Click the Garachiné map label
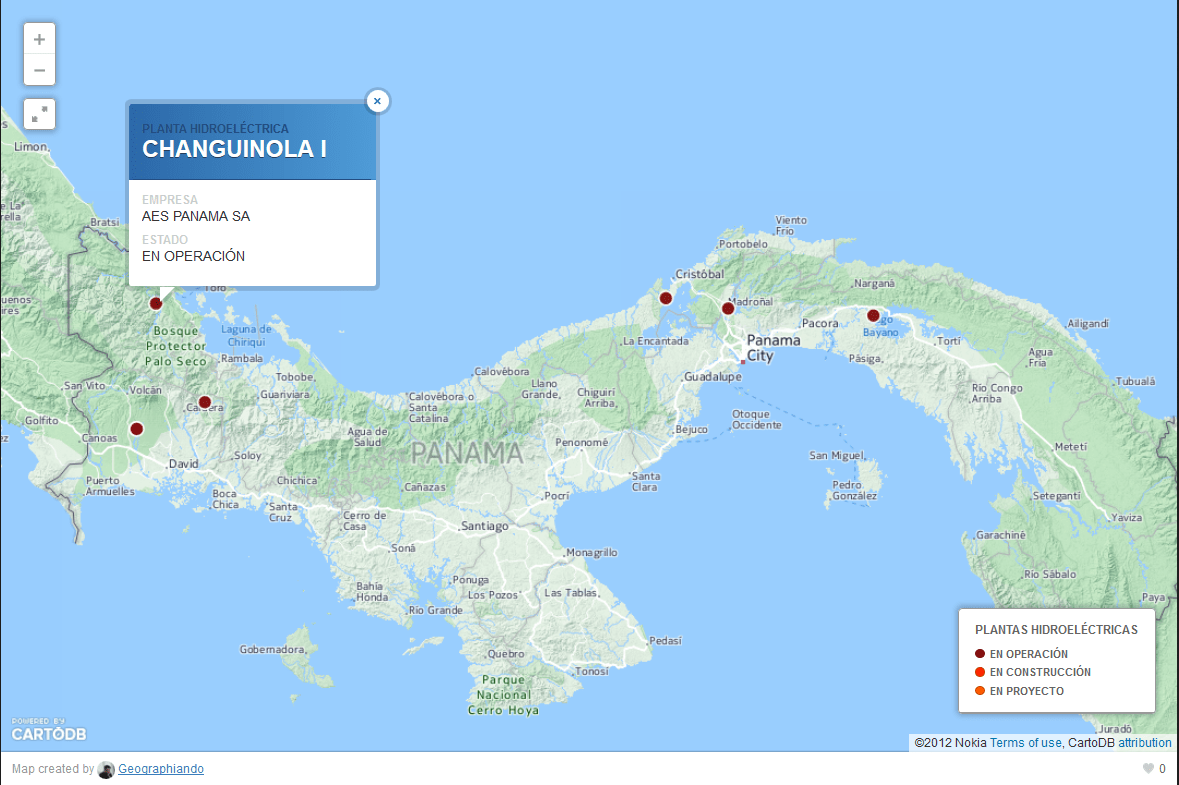 [x=1000, y=535]
